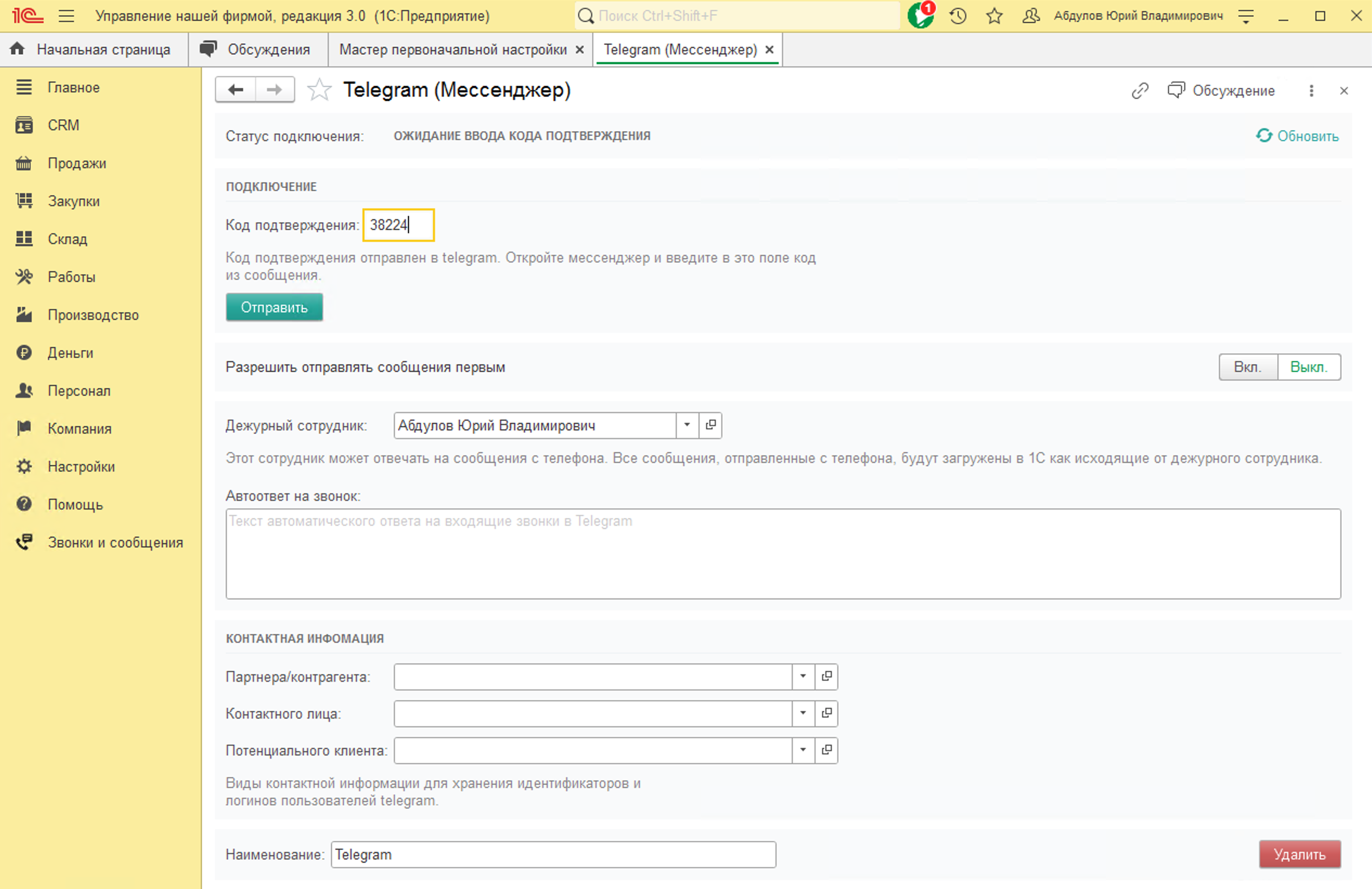This screenshot has width=1372, height=889.
Task: Click the get link chain icon
Action: click(x=1140, y=91)
